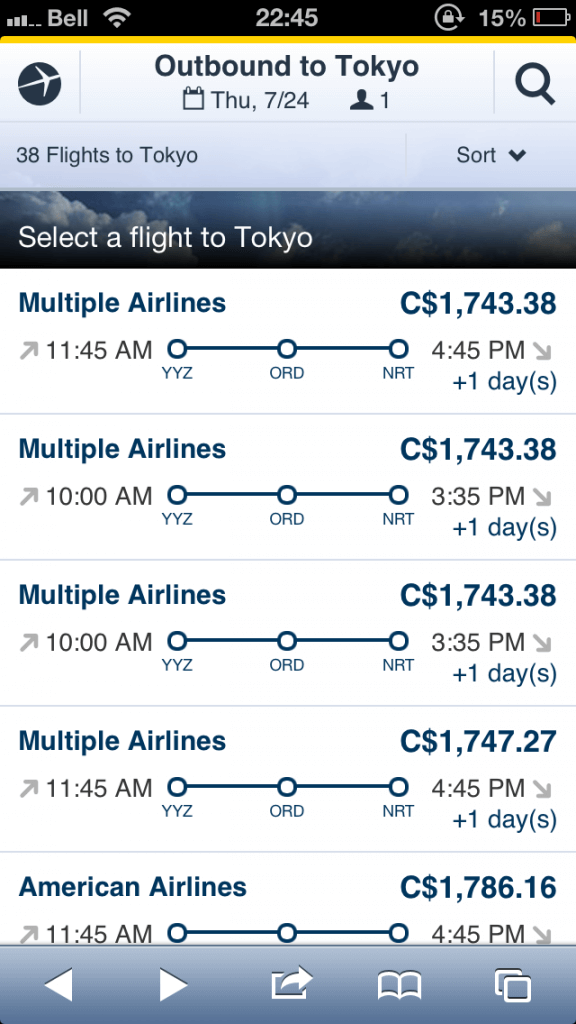The height and width of the screenshot is (1024, 576).
Task: Tap the calendar icon beside Thu, 7/24
Action: pyautogui.click(x=193, y=100)
